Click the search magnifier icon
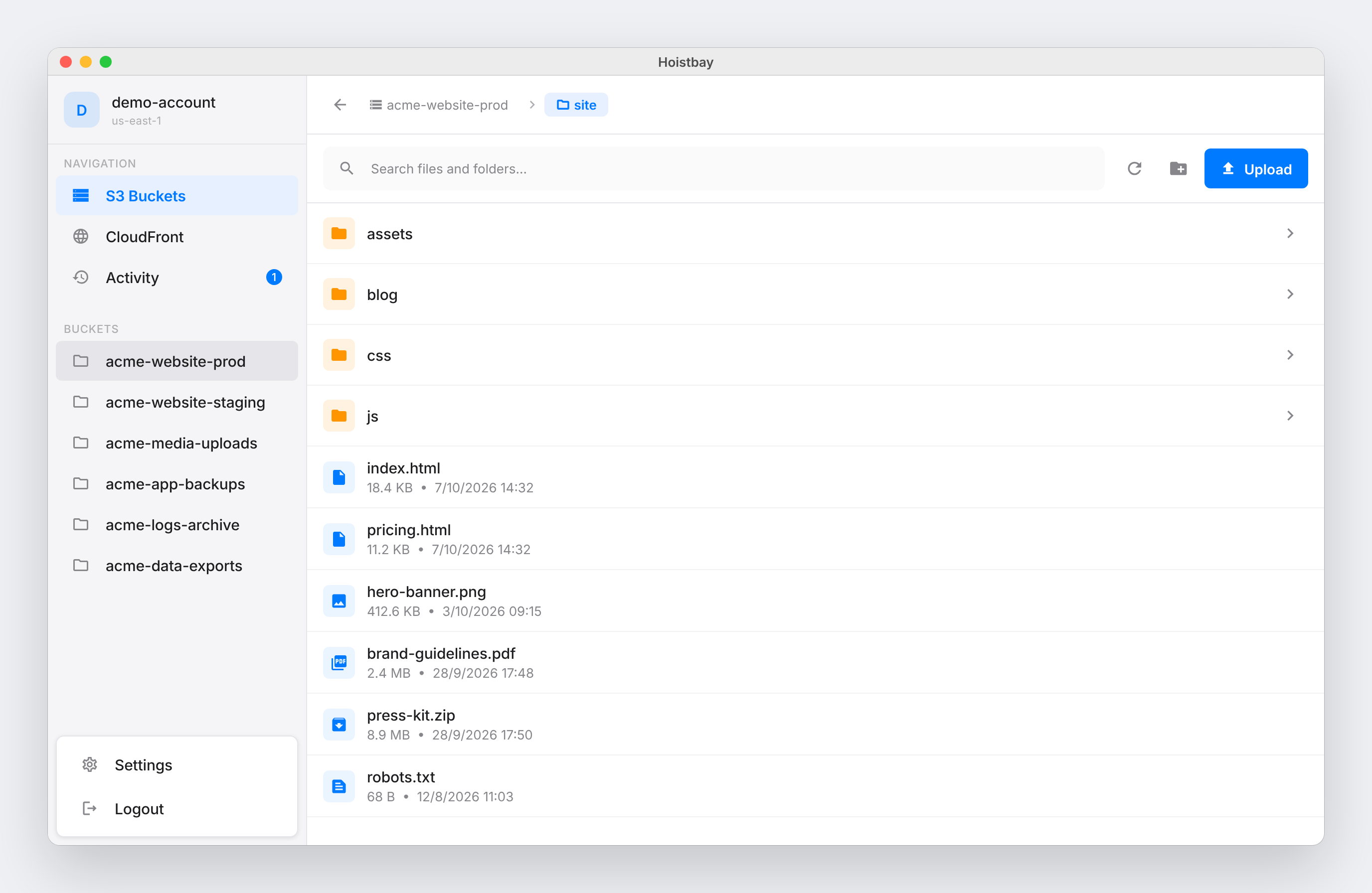1372x893 pixels. pos(346,168)
